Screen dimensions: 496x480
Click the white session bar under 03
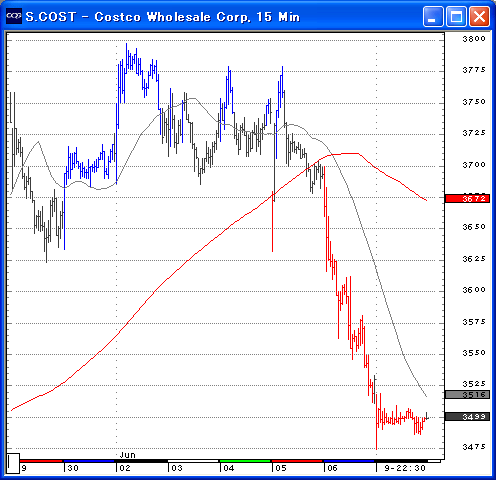[x=193, y=461]
